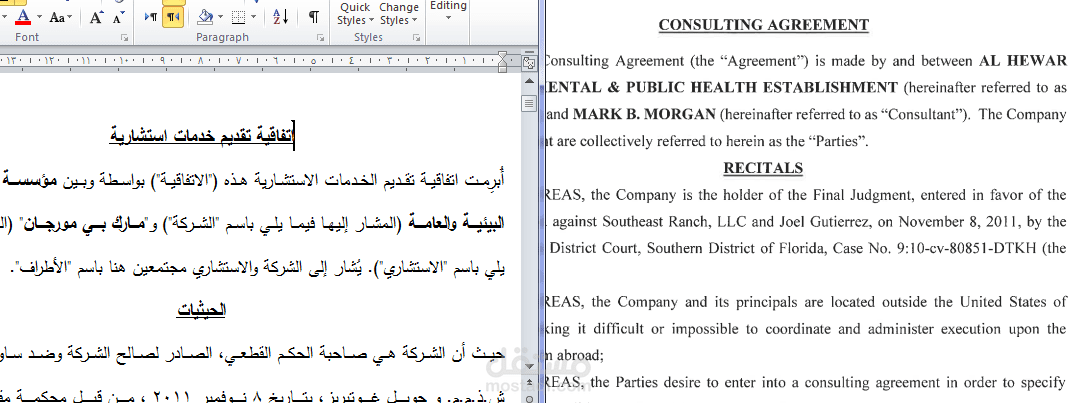Image resolution: width=1078 pixels, height=403 pixels.
Task: Click the Grow Font icon
Action: pos(97,17)
